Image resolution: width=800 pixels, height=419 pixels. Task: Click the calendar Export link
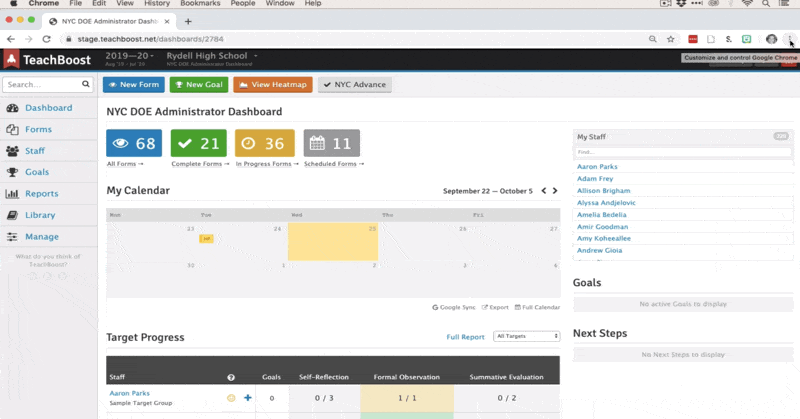(495, 307)
